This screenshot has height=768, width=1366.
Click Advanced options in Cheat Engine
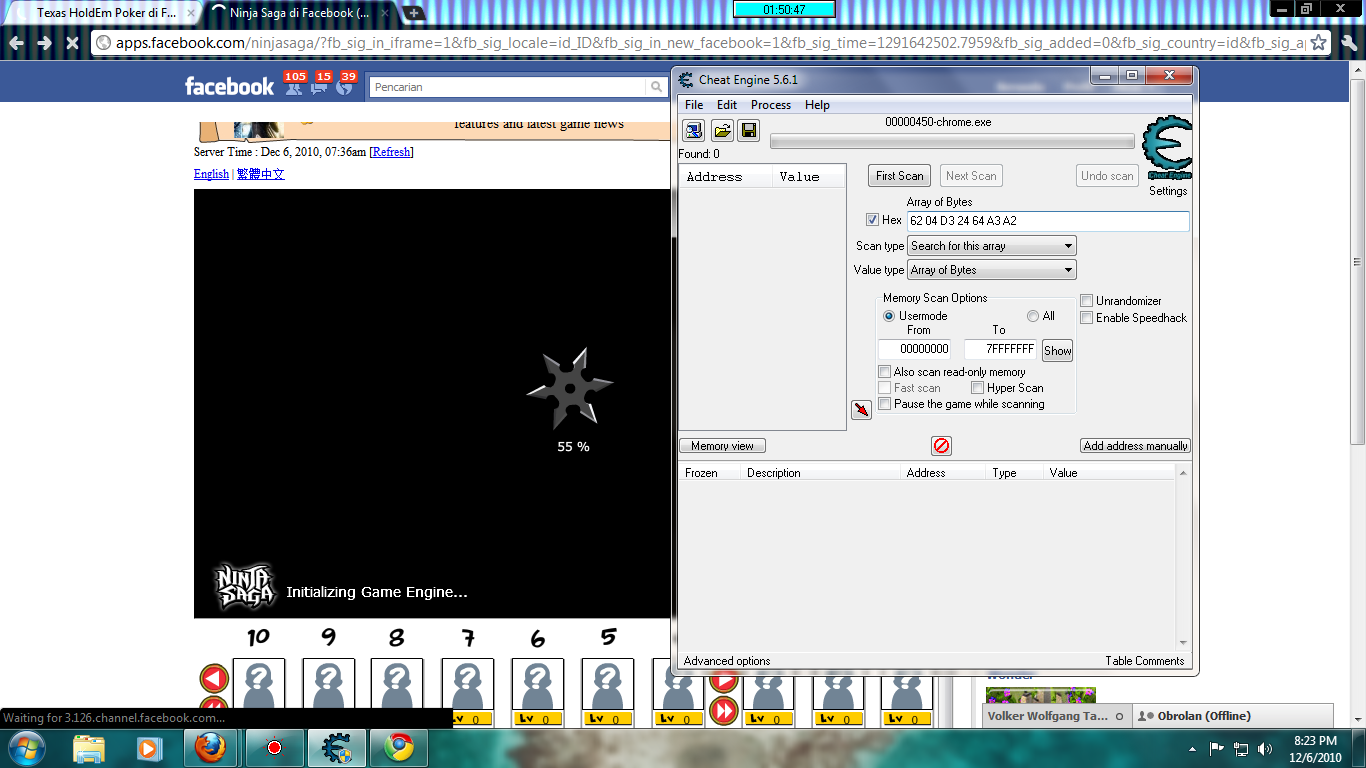(727, 661)
